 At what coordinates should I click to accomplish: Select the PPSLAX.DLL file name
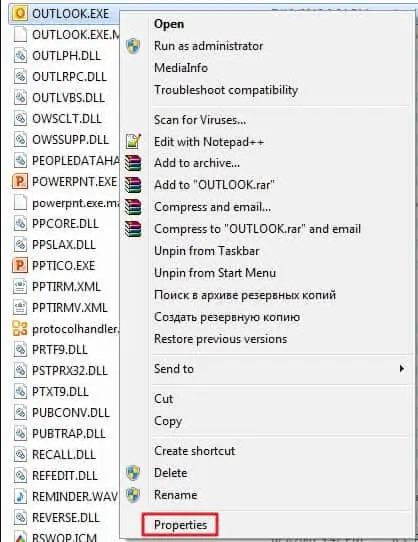point(64,245)
